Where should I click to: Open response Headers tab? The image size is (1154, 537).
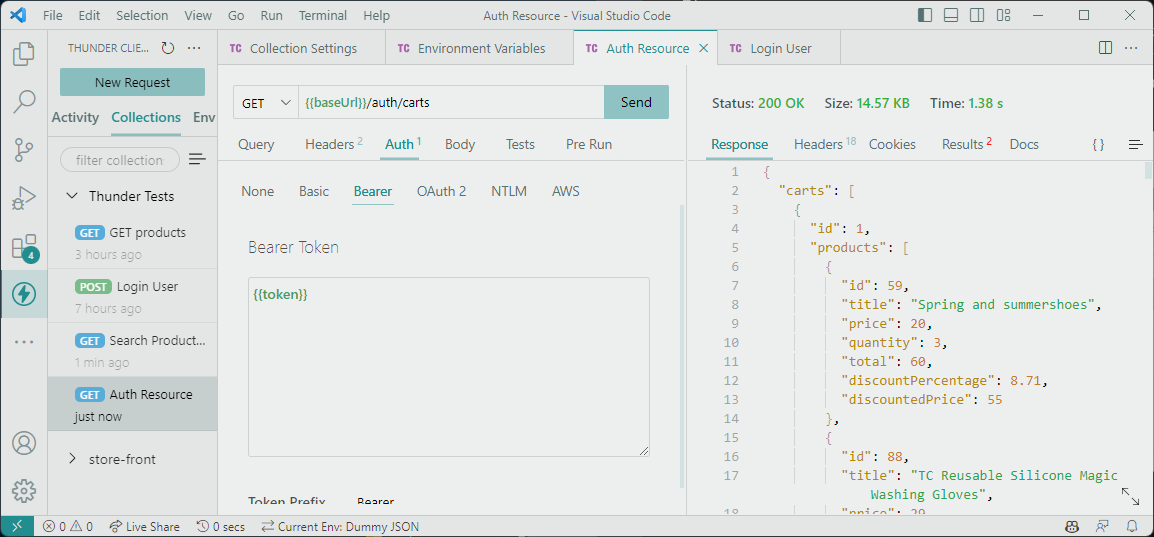[x=818, y=145]
